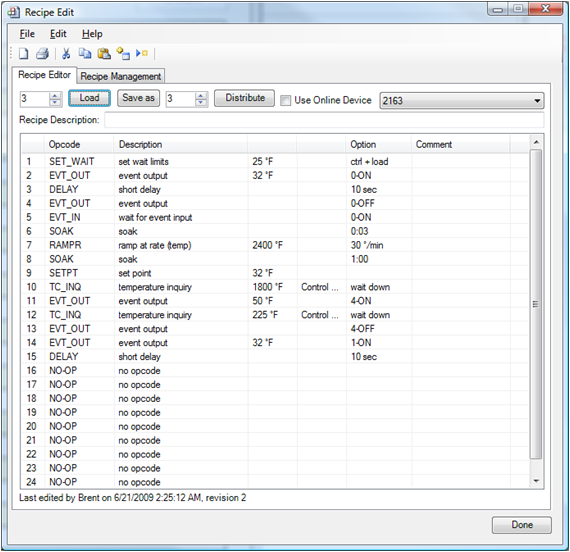Click the New document toolbar icon
Screen dimensions: 570x552
pyautogui.click(x=24, y=54)
